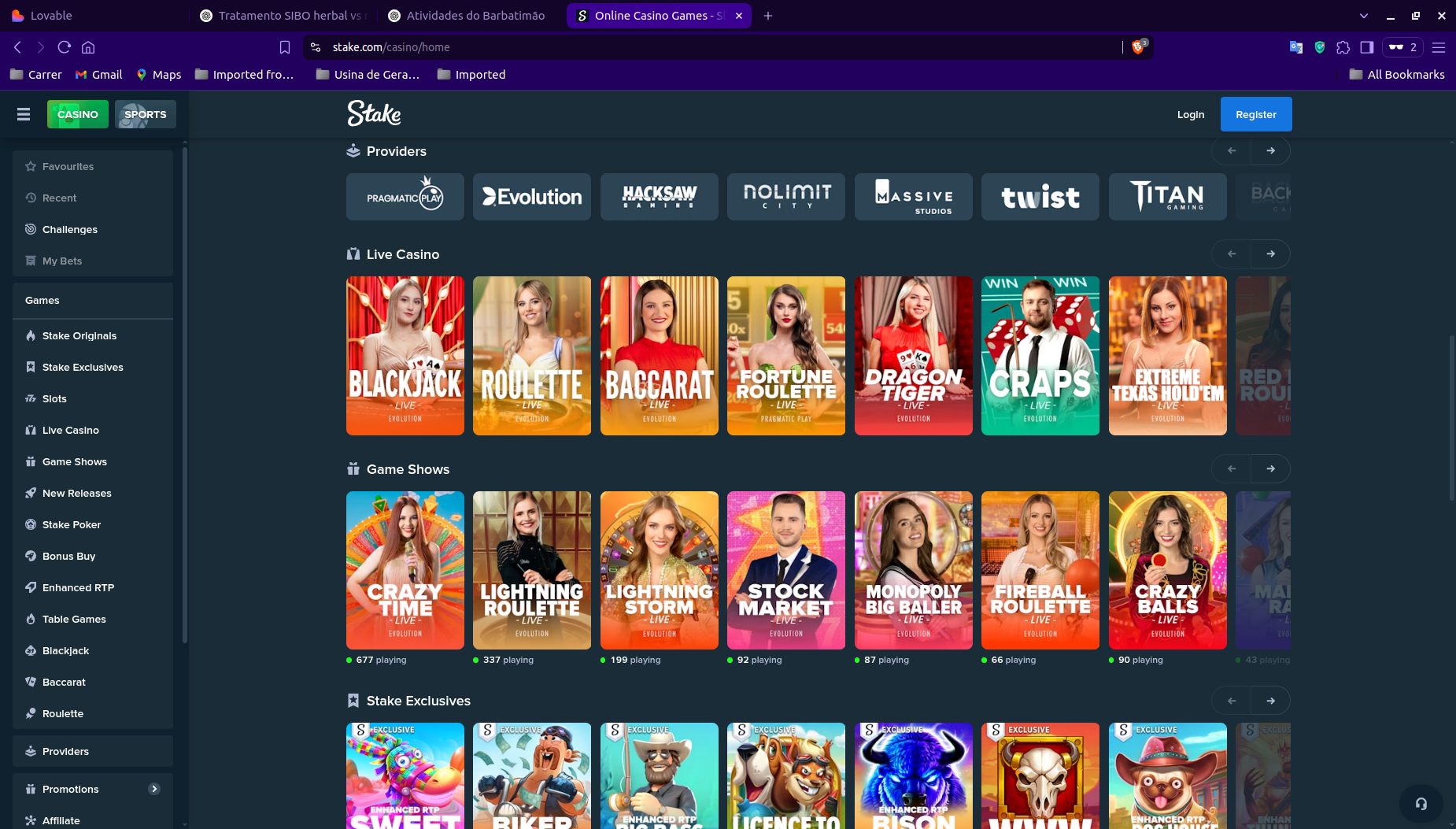The width and height of the screenshot is (1456, 829).
Task: Click the Register button
Action: click(x=1255, y=114)
